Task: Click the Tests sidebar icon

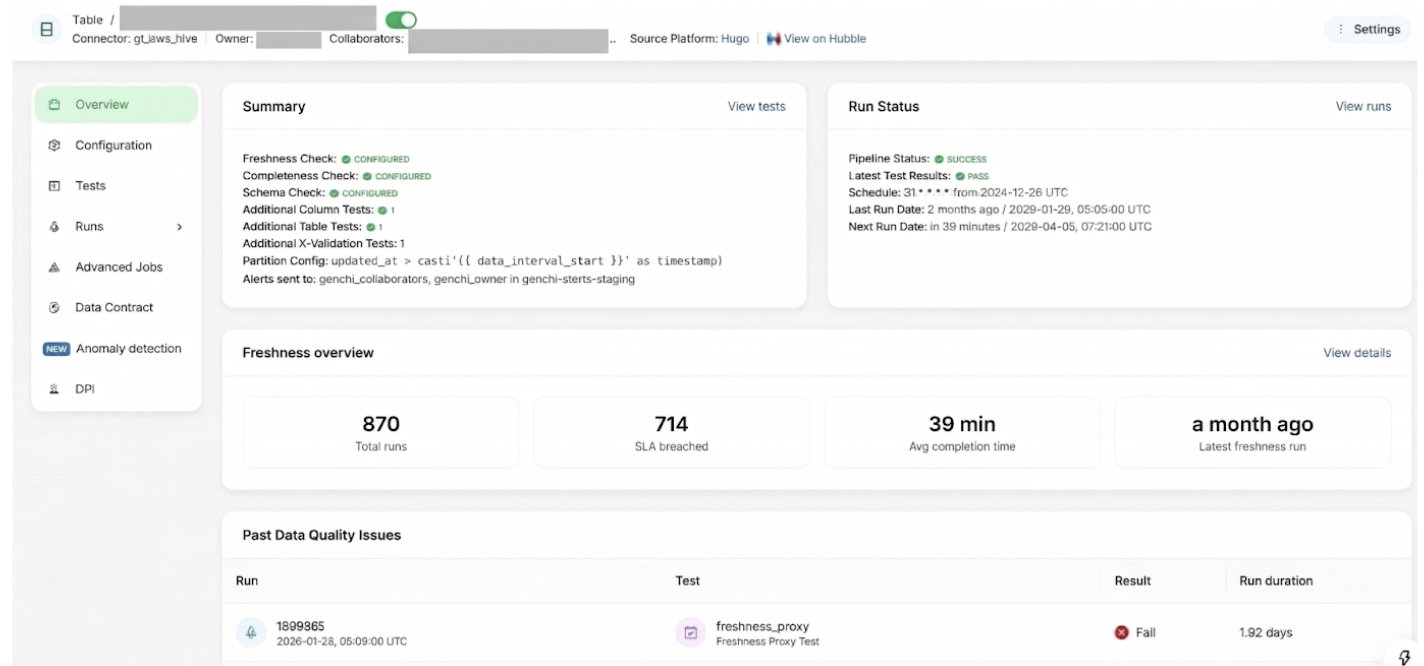Action: [55, 186]
